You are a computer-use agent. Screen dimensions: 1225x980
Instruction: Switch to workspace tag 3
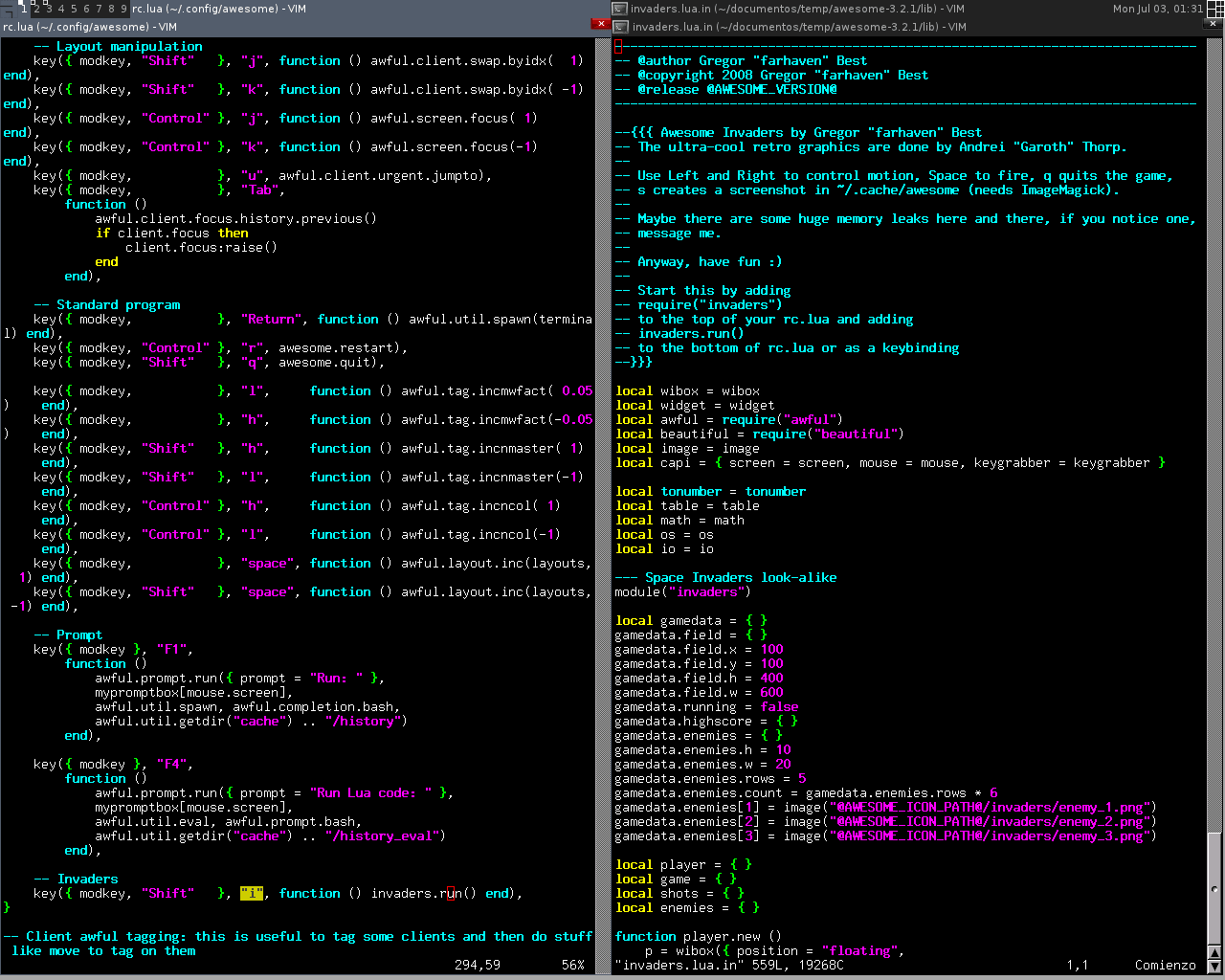click(x=49, y=9)
